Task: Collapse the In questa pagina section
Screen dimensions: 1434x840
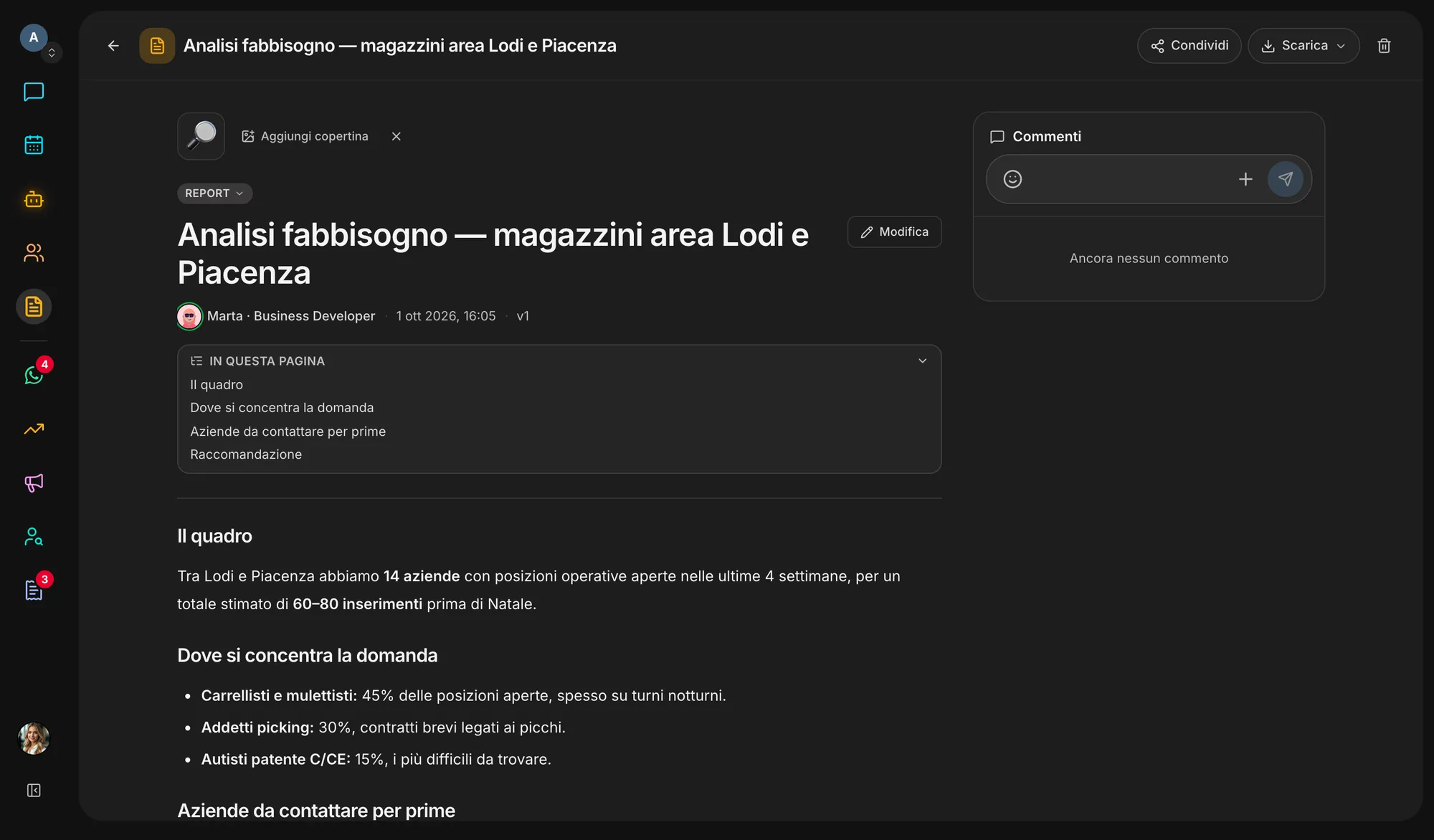Action: (923, 361)
